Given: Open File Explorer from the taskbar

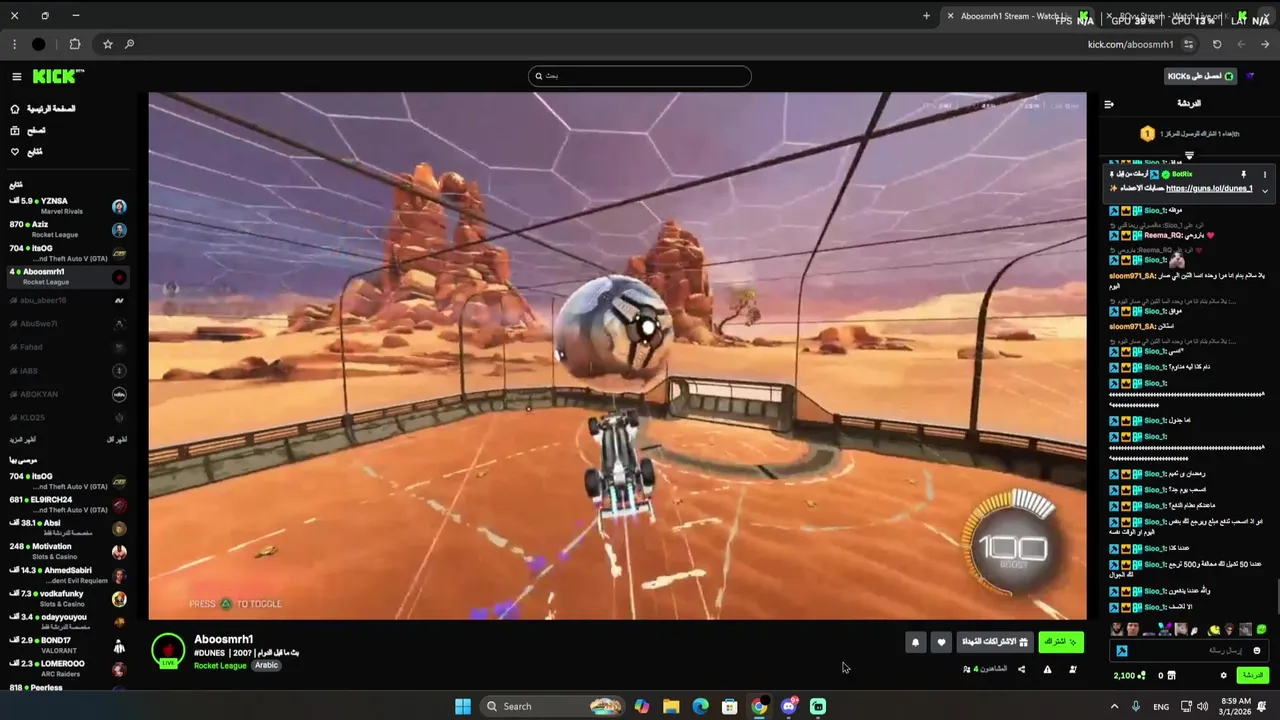Looking at the screenshot, I should (671, 706).
